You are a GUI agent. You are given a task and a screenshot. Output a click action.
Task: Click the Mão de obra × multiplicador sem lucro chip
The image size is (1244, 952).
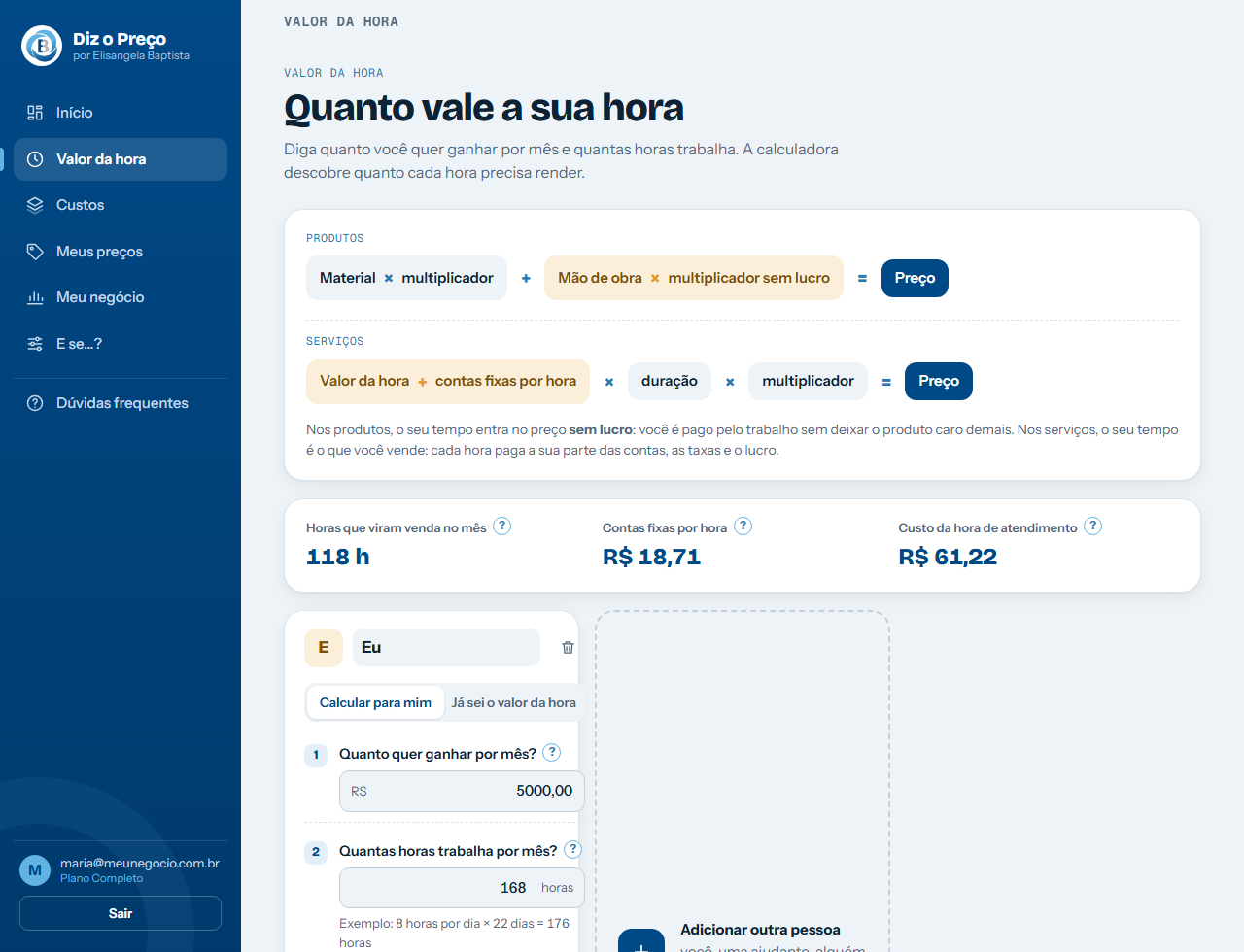(x=694, y=278)
